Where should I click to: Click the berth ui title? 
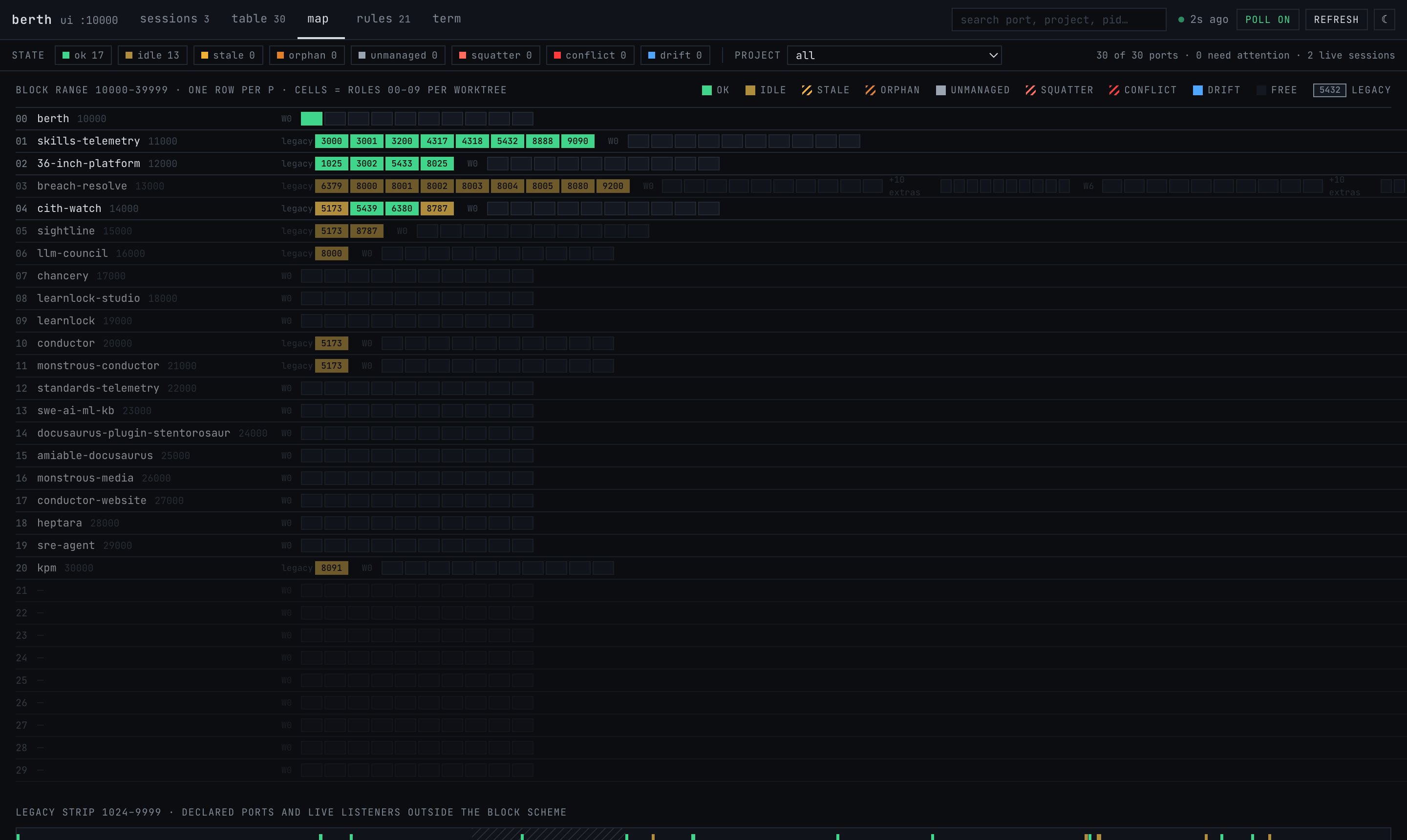click(x=64, y=19)
